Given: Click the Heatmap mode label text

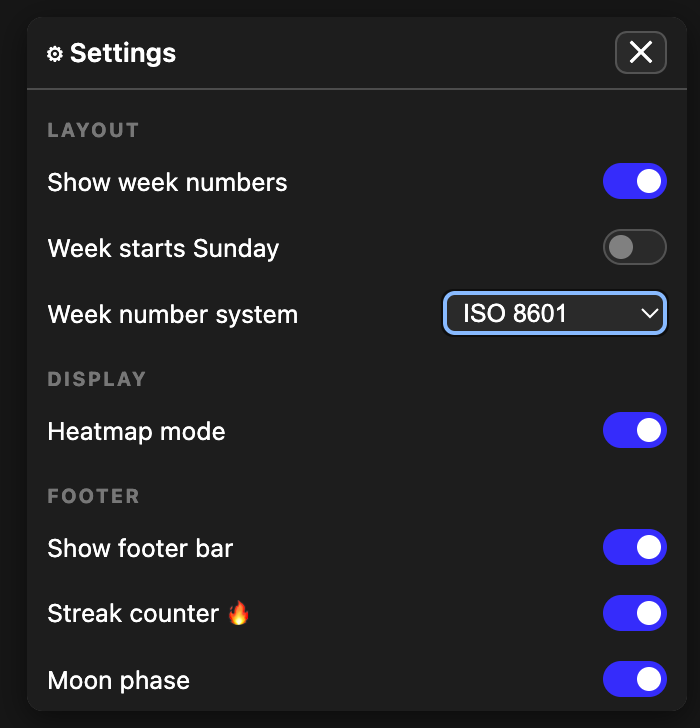Looking at the screenshot, I should 136,431.
